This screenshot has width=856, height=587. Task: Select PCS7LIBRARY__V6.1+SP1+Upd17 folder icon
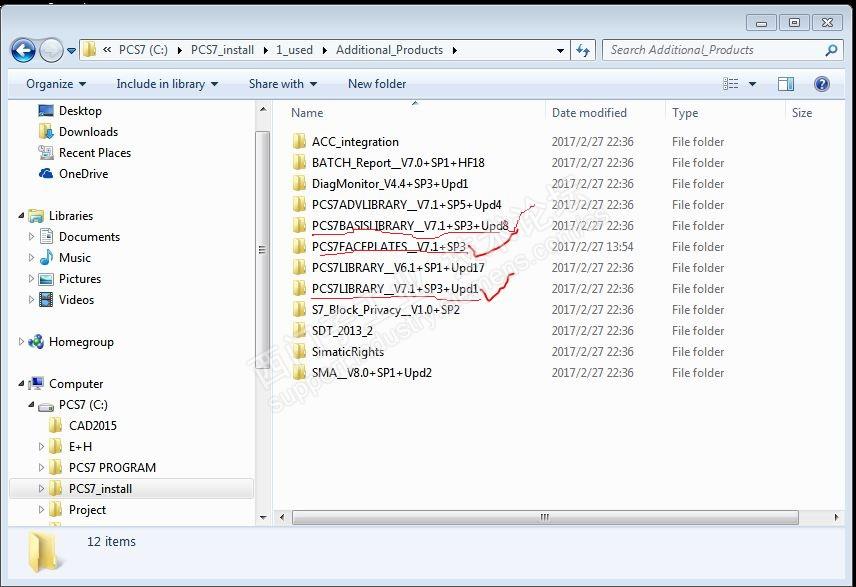pos(299,268)
